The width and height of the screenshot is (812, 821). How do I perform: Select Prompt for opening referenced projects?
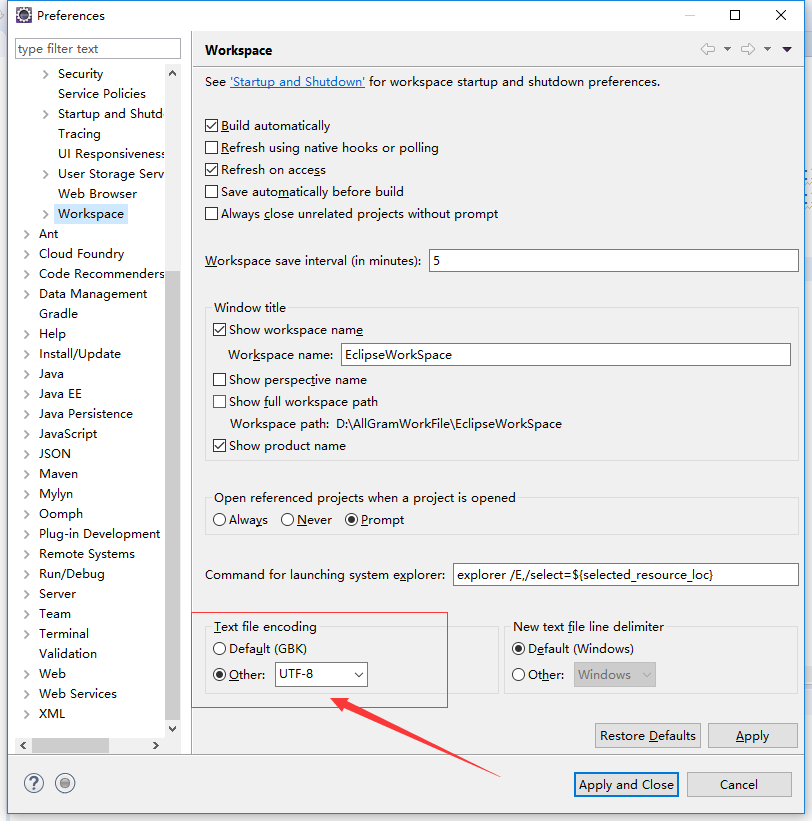[351, 519]
